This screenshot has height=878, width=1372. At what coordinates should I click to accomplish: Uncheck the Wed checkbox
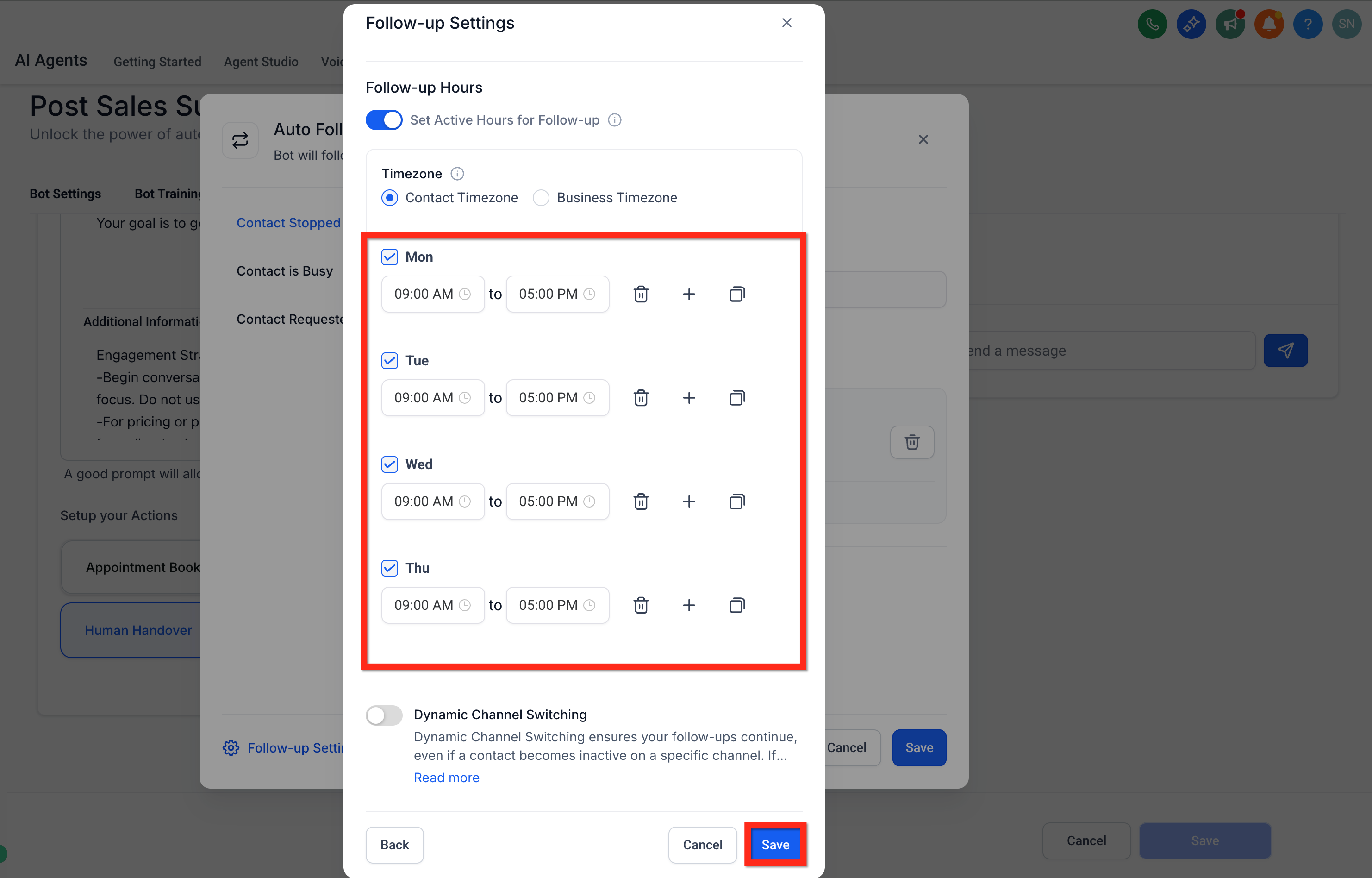pos(390,464)
